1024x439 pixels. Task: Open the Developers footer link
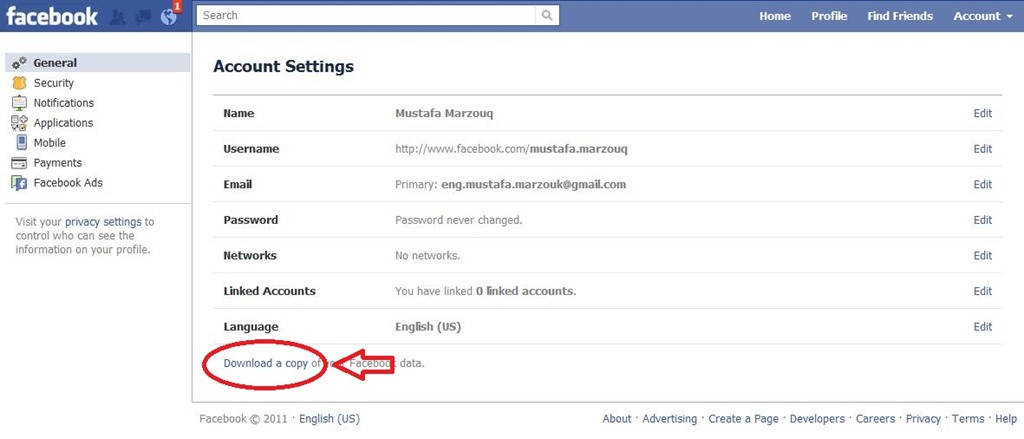point(817,419)
